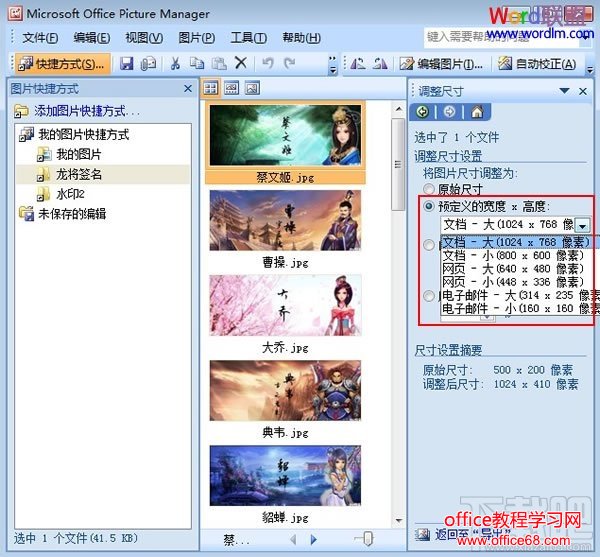600x557 pixels.
Task: Click the Home icon in task pane
Action: (477, 112)
